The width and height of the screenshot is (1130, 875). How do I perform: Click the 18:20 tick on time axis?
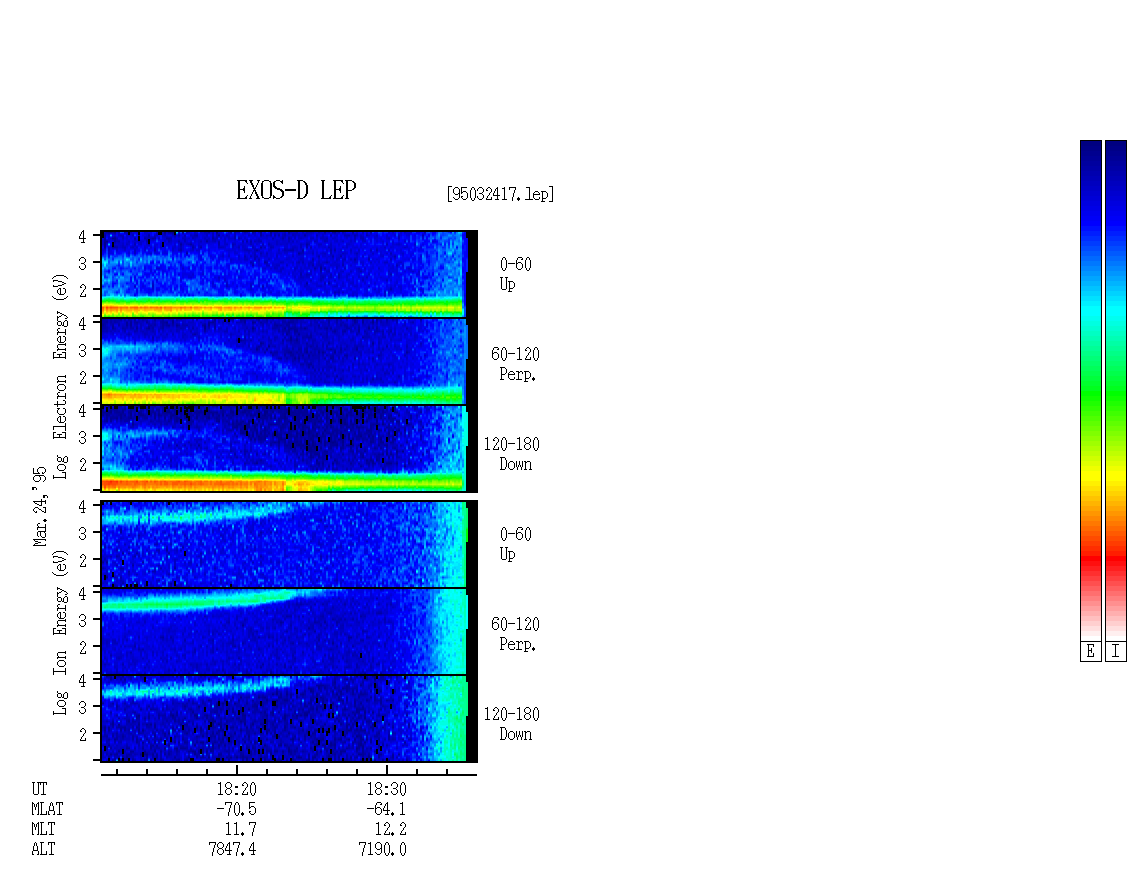236,770
